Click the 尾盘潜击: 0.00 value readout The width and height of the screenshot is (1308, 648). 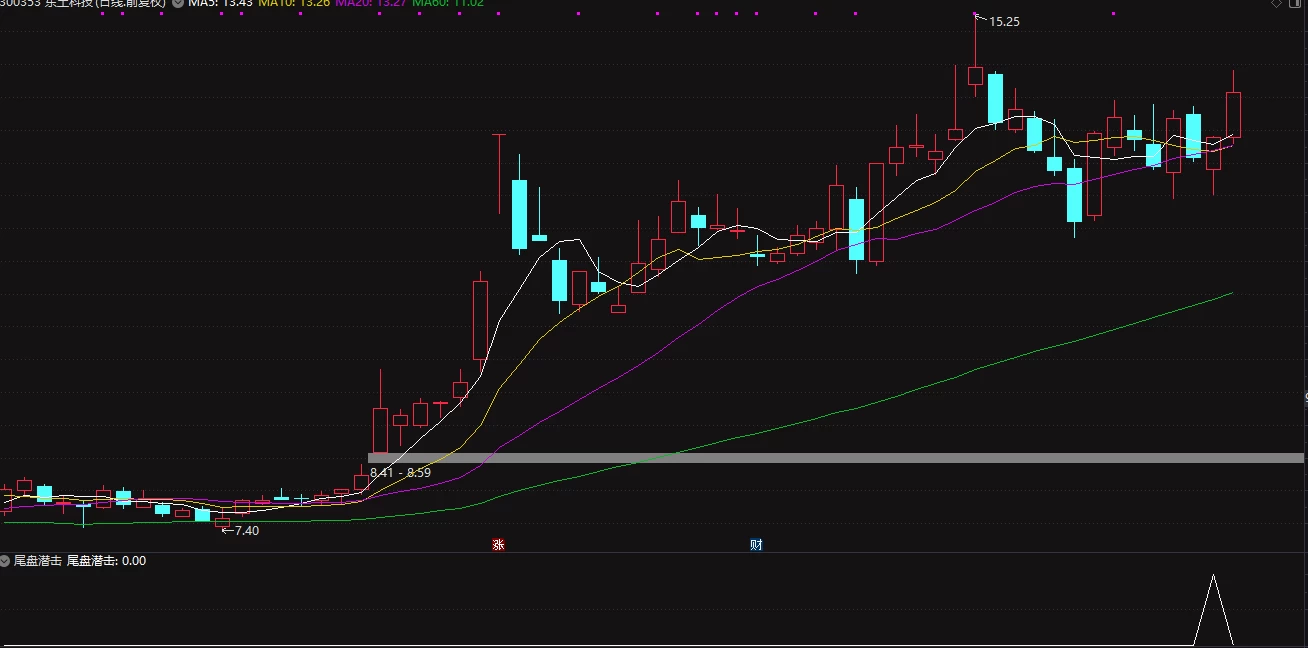pos(106,561)
